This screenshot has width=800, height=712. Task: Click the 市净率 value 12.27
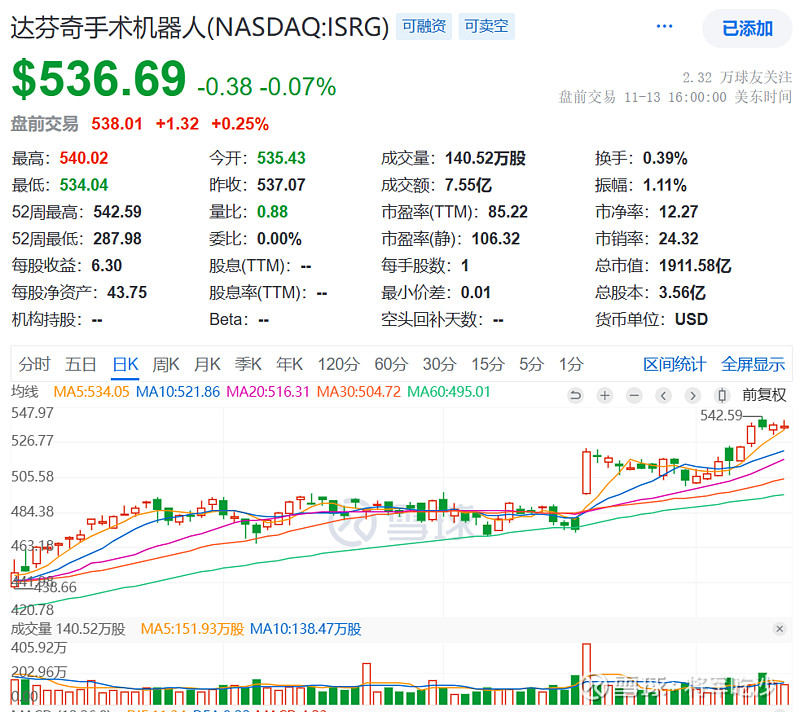679,212
